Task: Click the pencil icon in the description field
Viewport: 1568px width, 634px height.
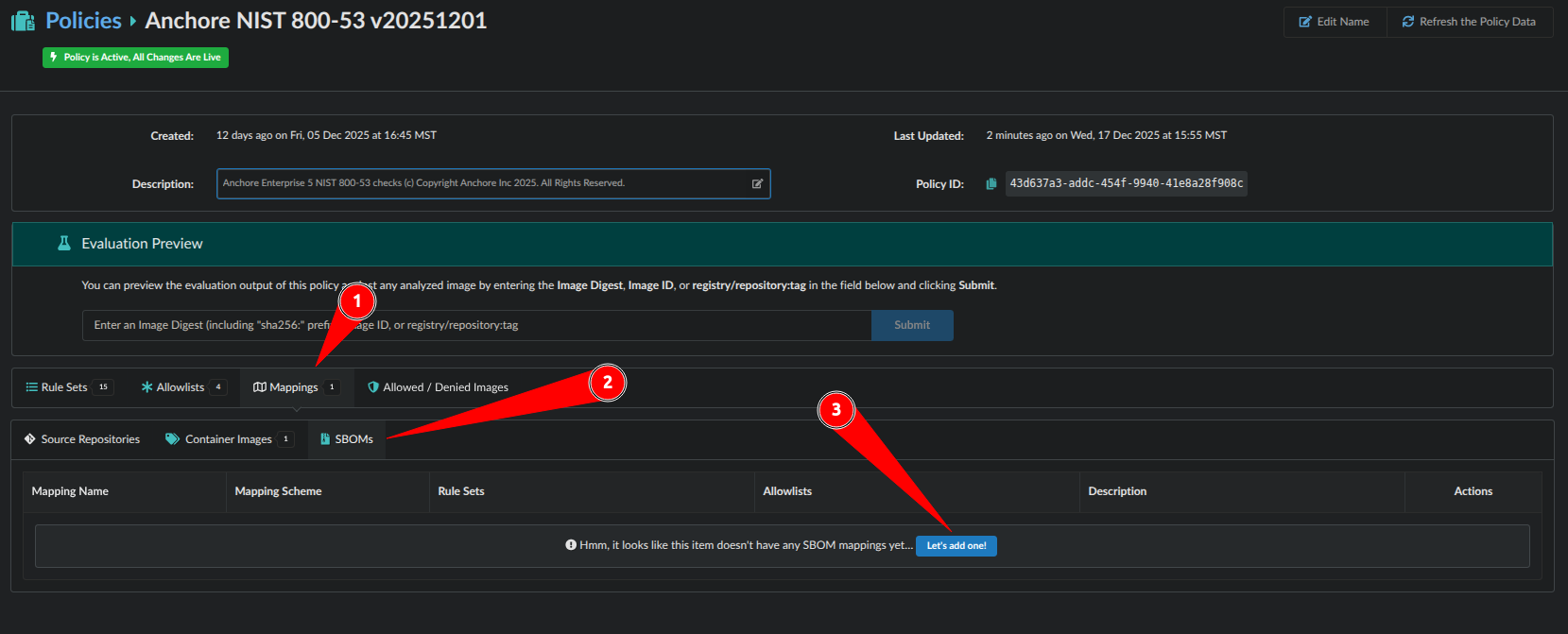Action: coord(757,184)
